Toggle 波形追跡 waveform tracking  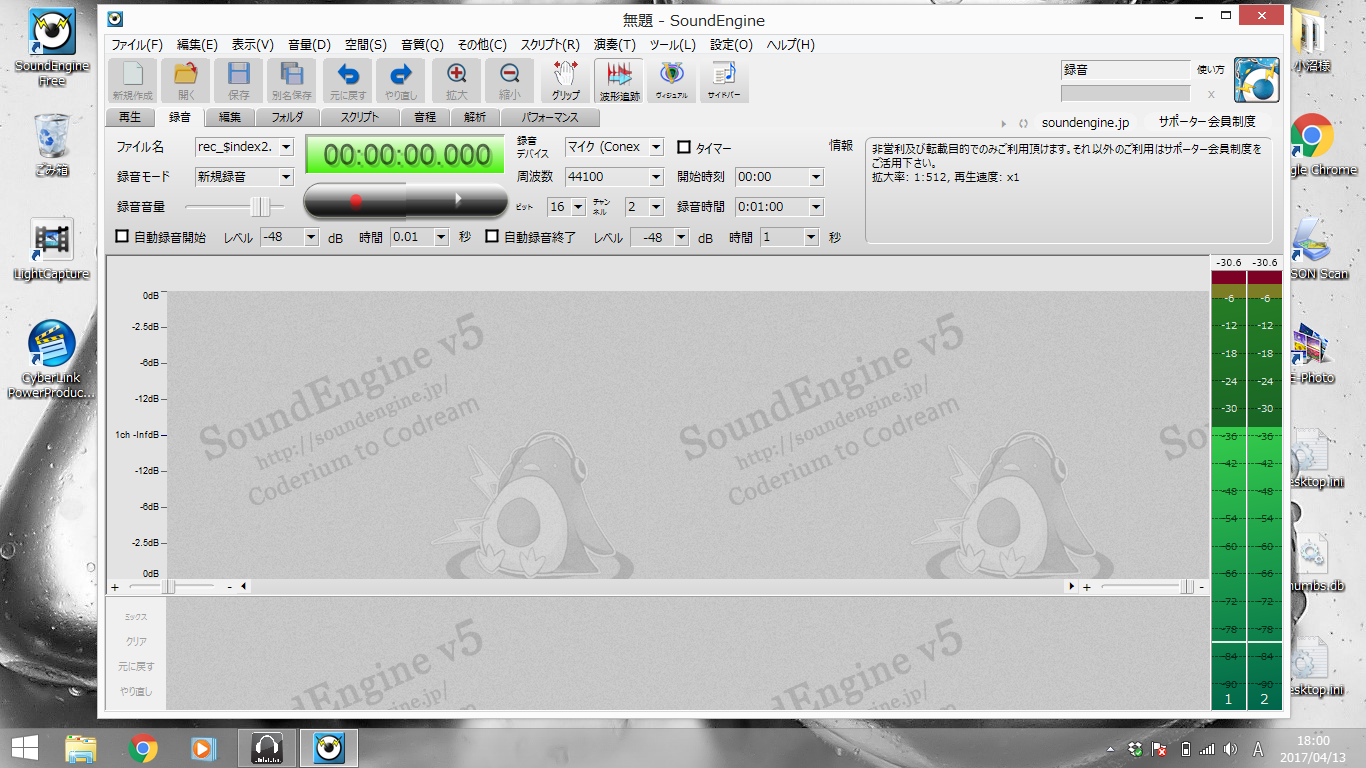(x=619, y=80)
